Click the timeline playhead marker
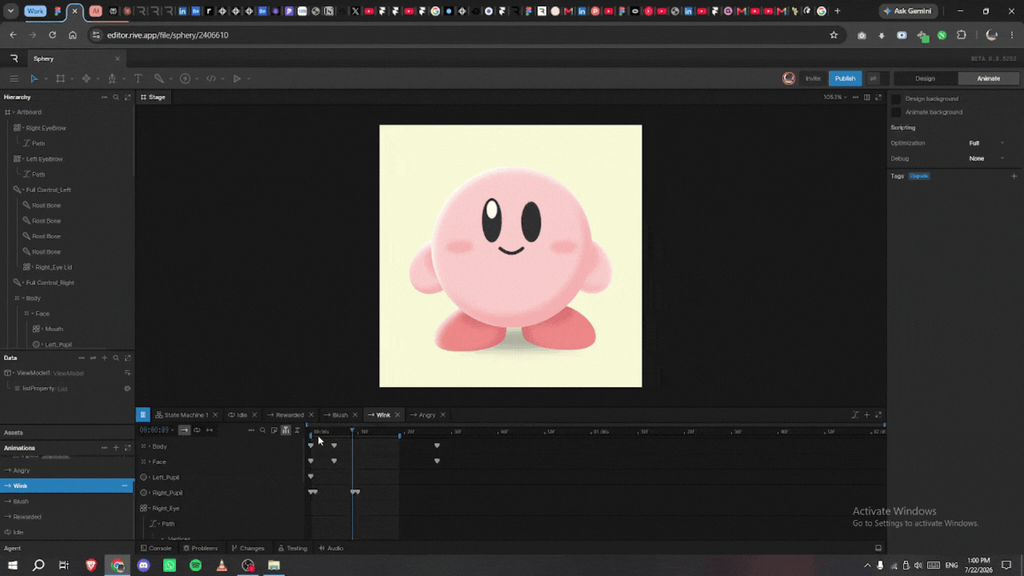 coord(352,431)
